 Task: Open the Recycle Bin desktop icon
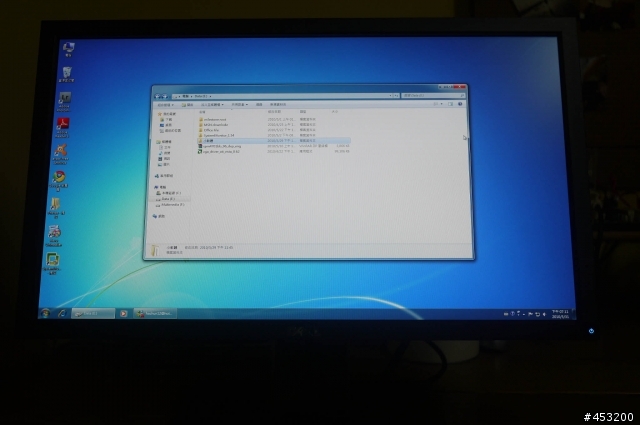pos(67,74)
